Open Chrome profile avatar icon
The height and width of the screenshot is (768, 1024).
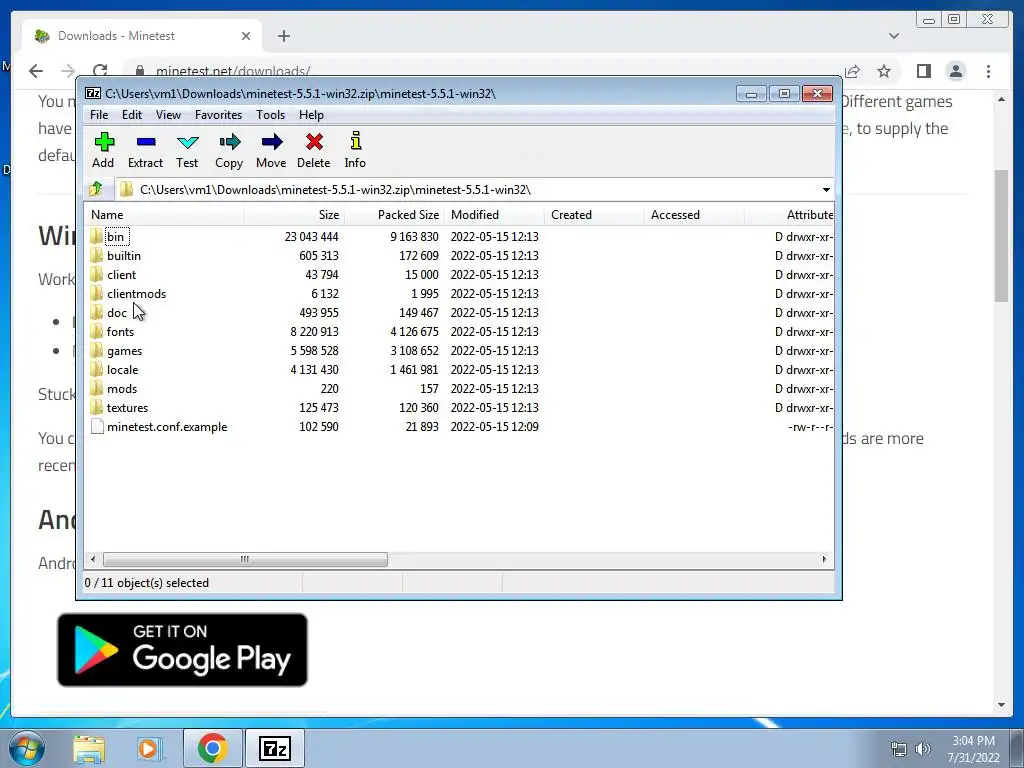[956, 71]
